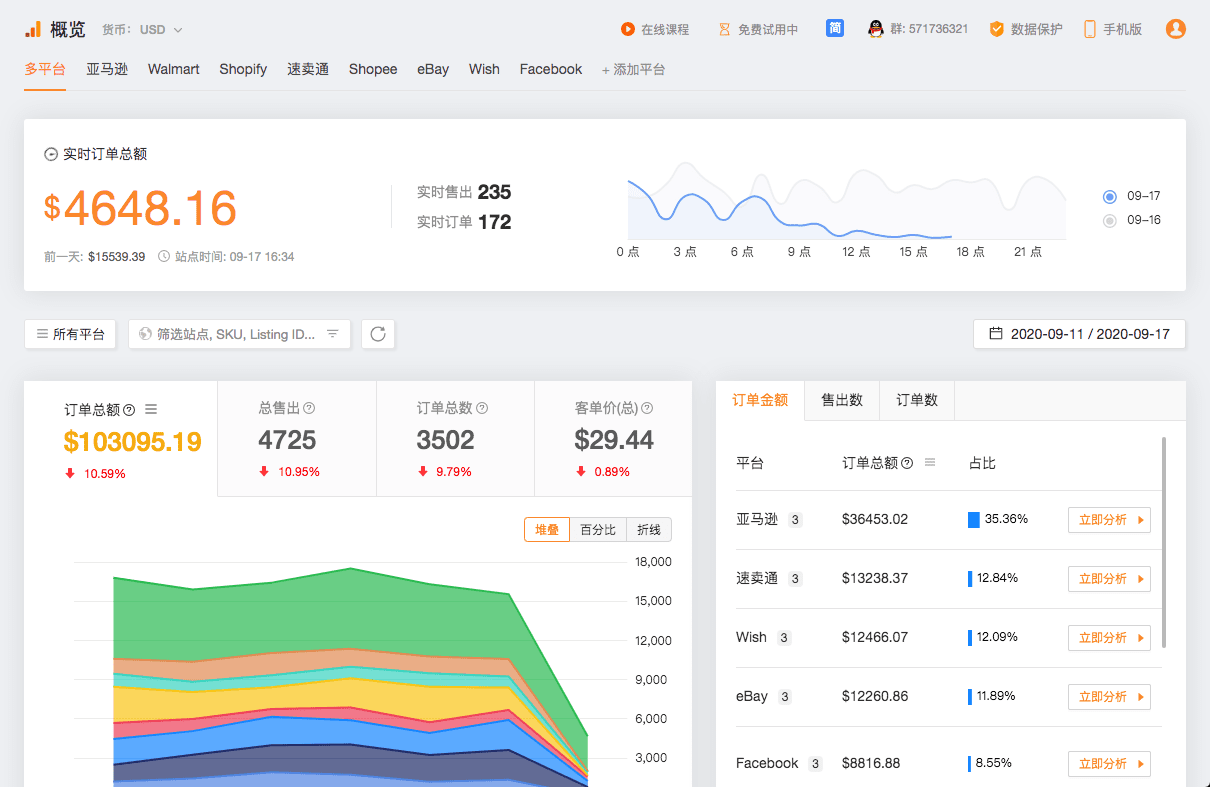The height and width of the screenshot is (787, 1210).
Task: Switch chart to 百分比 view
Action: pyautogui.click(x=598, y=530)
